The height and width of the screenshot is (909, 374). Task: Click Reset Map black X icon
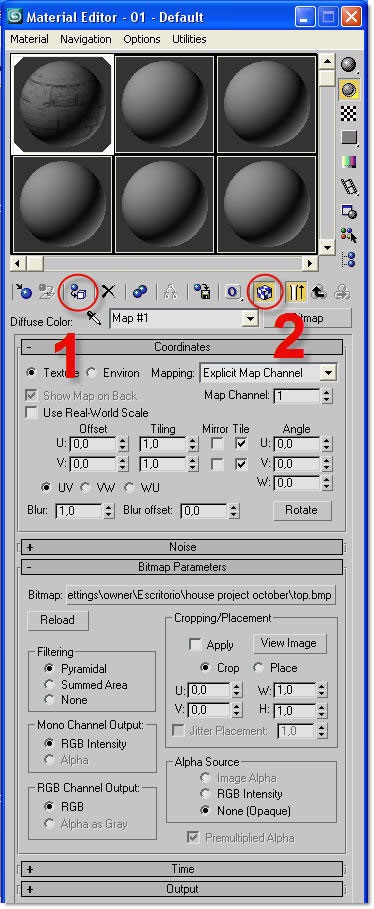coord(108,292)
